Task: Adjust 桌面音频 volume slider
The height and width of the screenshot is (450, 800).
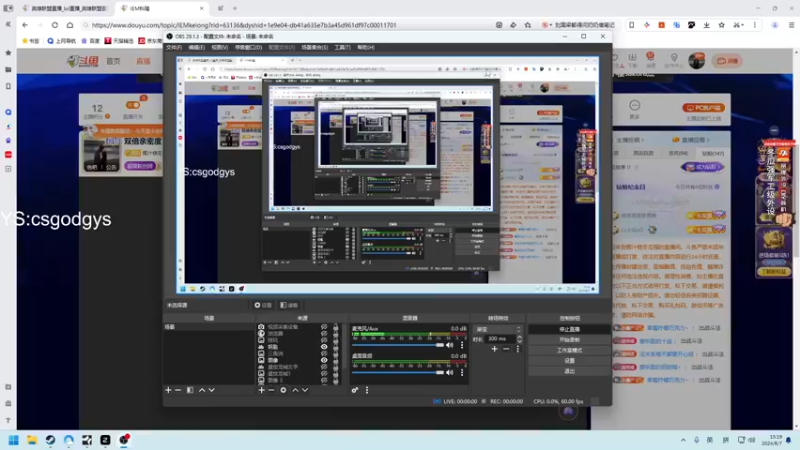Action: (398, 372)
